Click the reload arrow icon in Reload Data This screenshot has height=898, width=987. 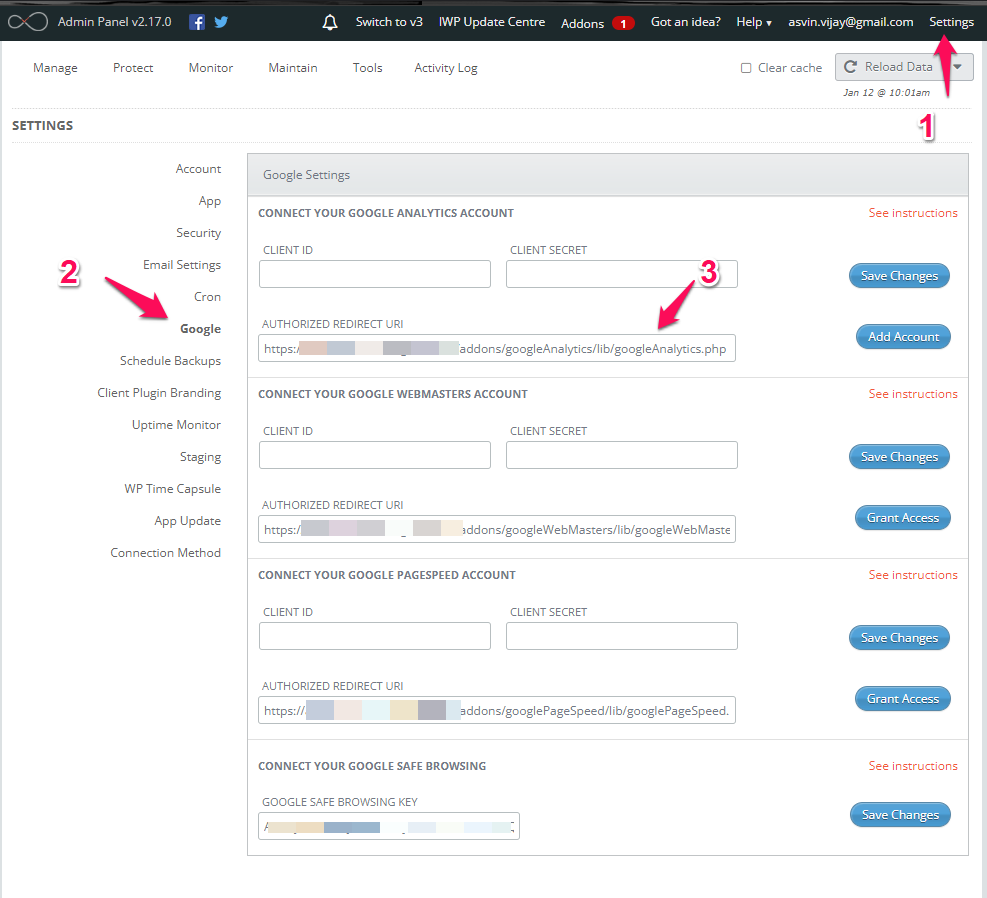click(x=850, y=67)
